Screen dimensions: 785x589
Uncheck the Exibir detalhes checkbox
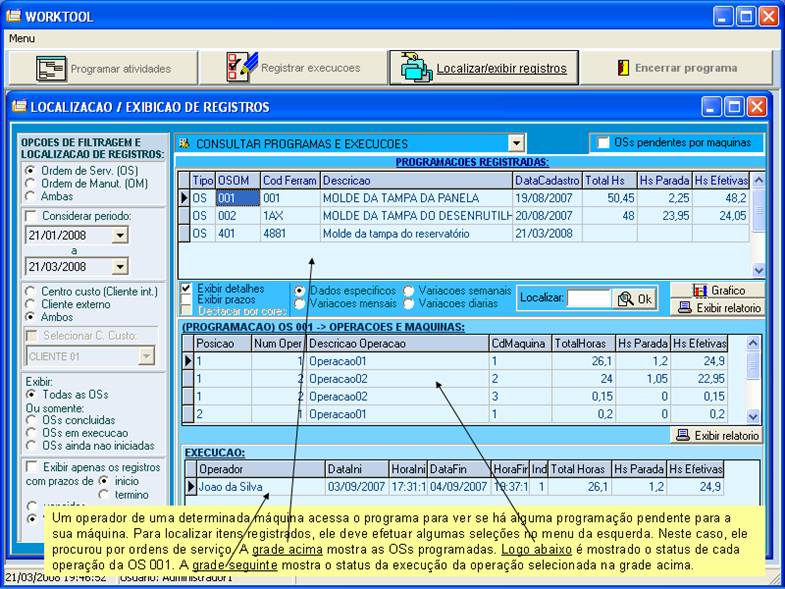[x=186, y=288]
